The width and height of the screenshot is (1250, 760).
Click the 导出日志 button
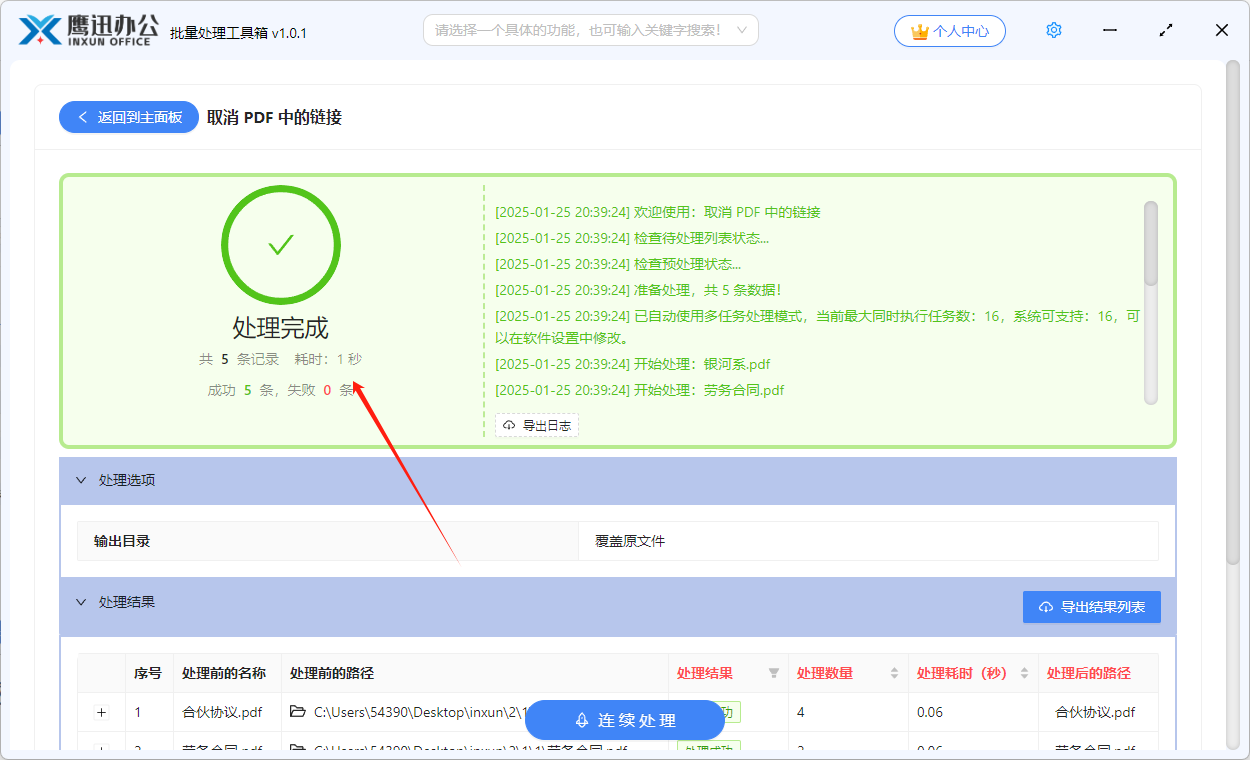click(x=537, y=424)
